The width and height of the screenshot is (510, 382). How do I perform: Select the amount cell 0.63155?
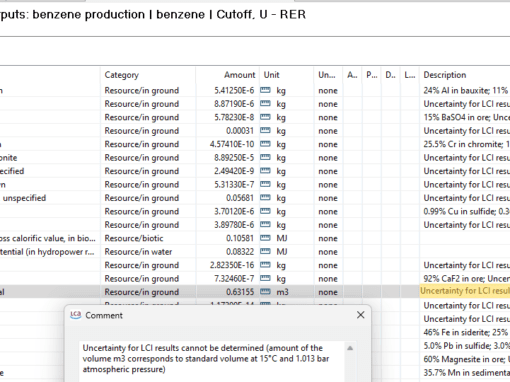[x=228, y=292]
